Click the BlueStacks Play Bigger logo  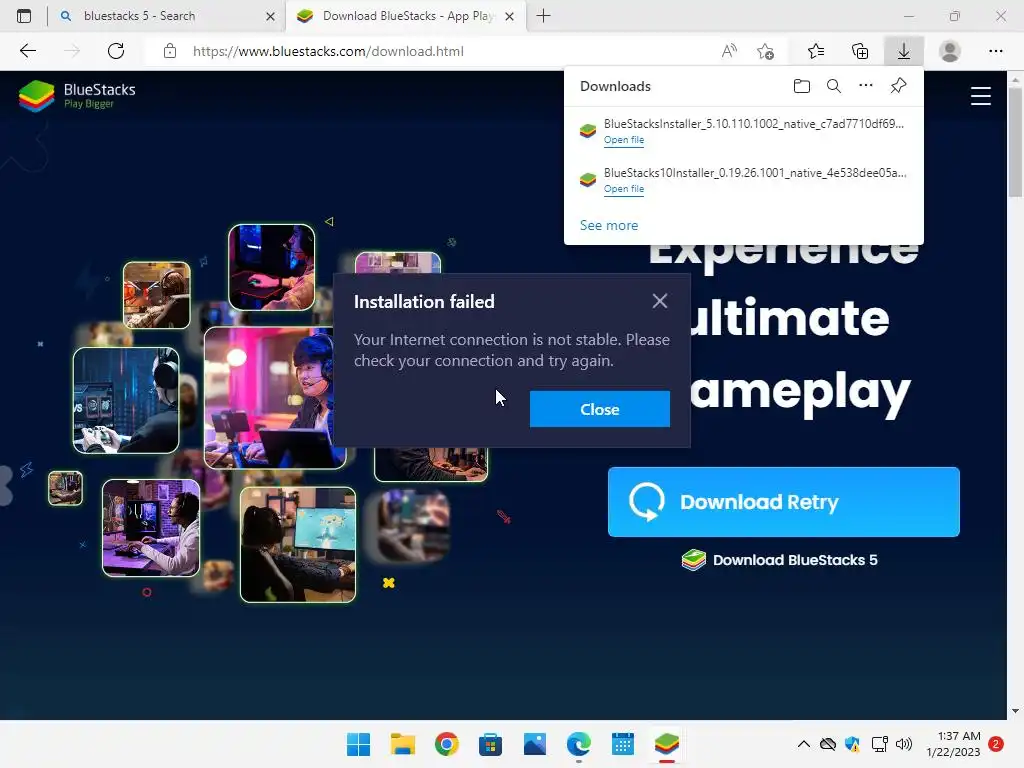click(x=77, y=95)
